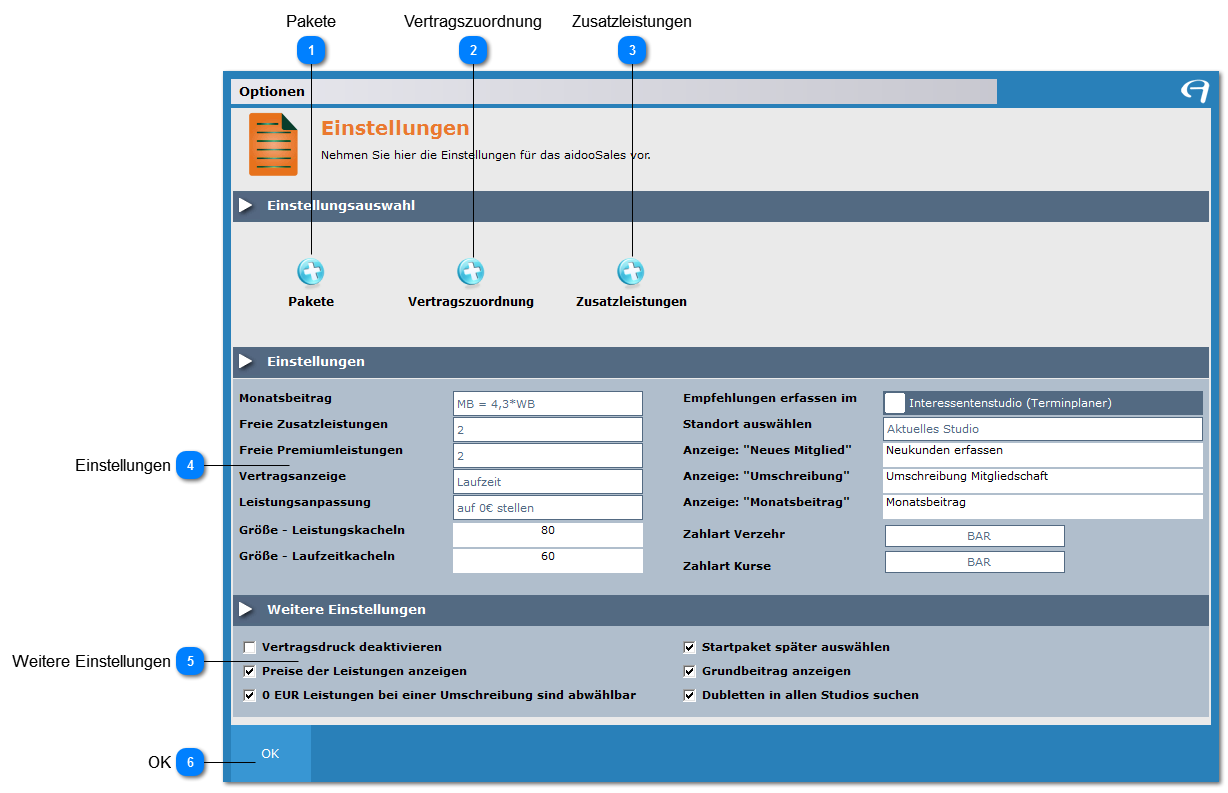Click the "Empfehlungen erfassen im" label
The height and width of the screenshot is (793, 1228).
click(770, 398)
